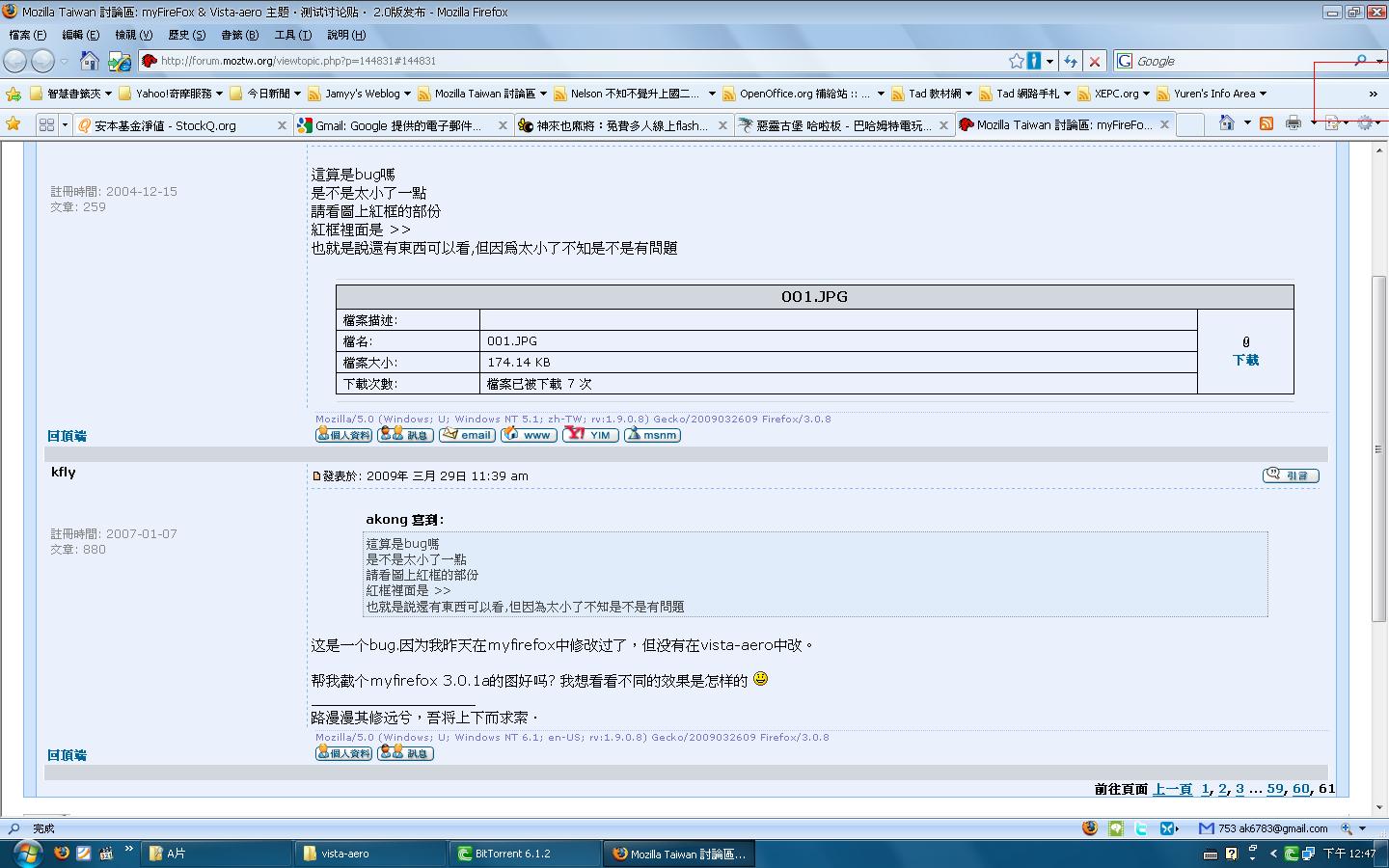Click the red stop loading icon

tap(1095, 61)
